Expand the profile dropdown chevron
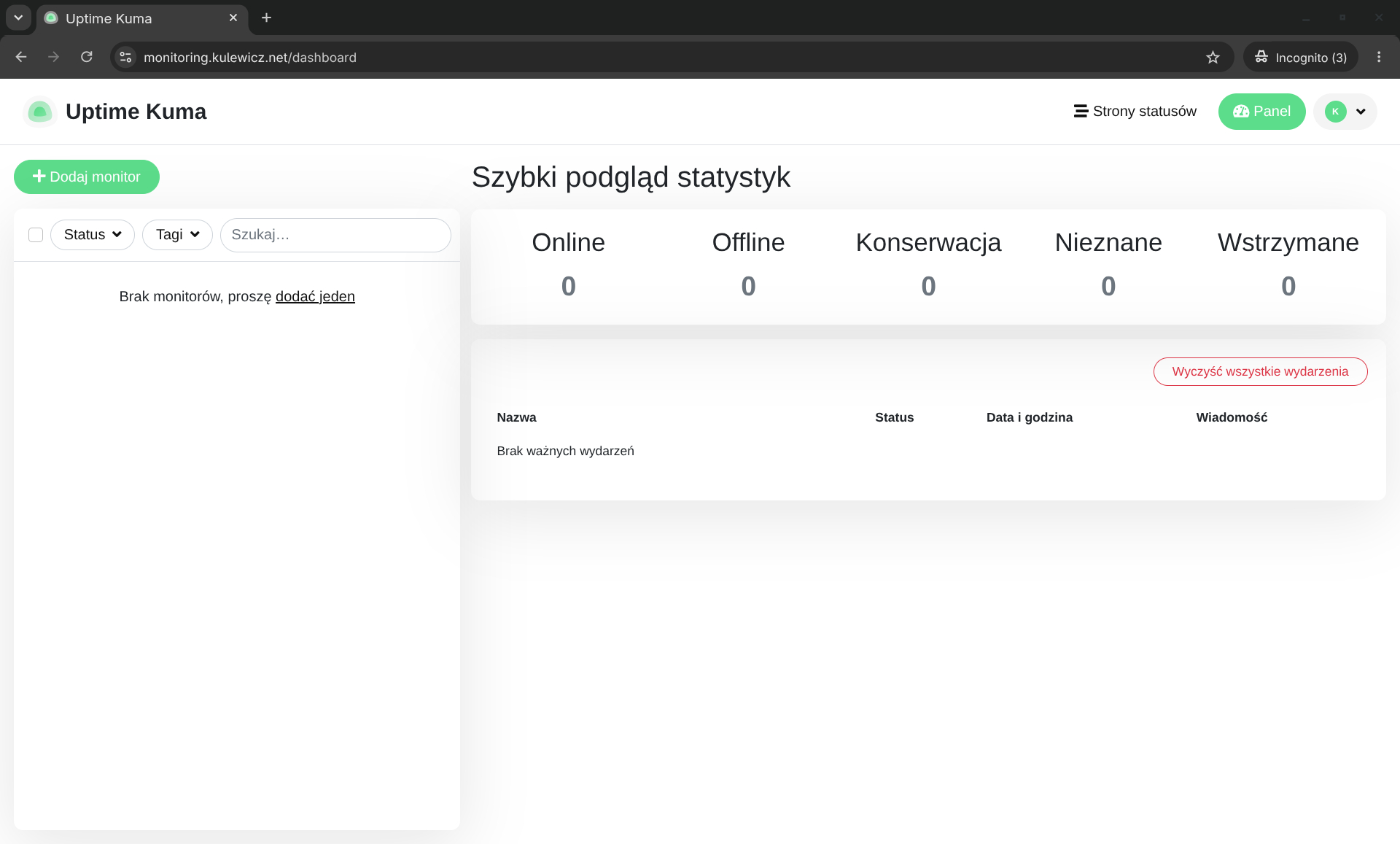 click(x=1361, y=112)
